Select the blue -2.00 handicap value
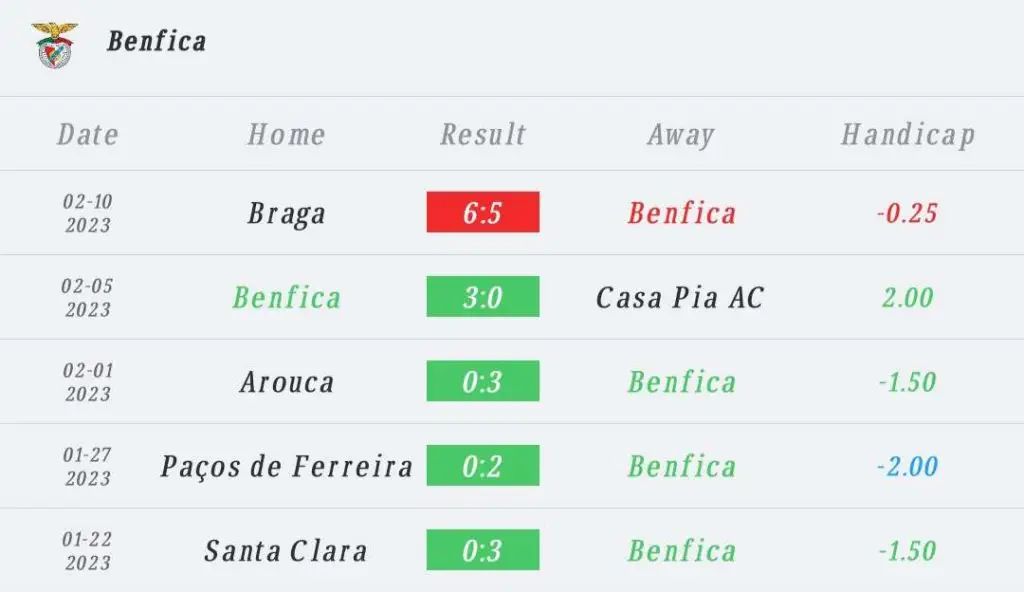Screen dimensions: 1024x592 907,467
